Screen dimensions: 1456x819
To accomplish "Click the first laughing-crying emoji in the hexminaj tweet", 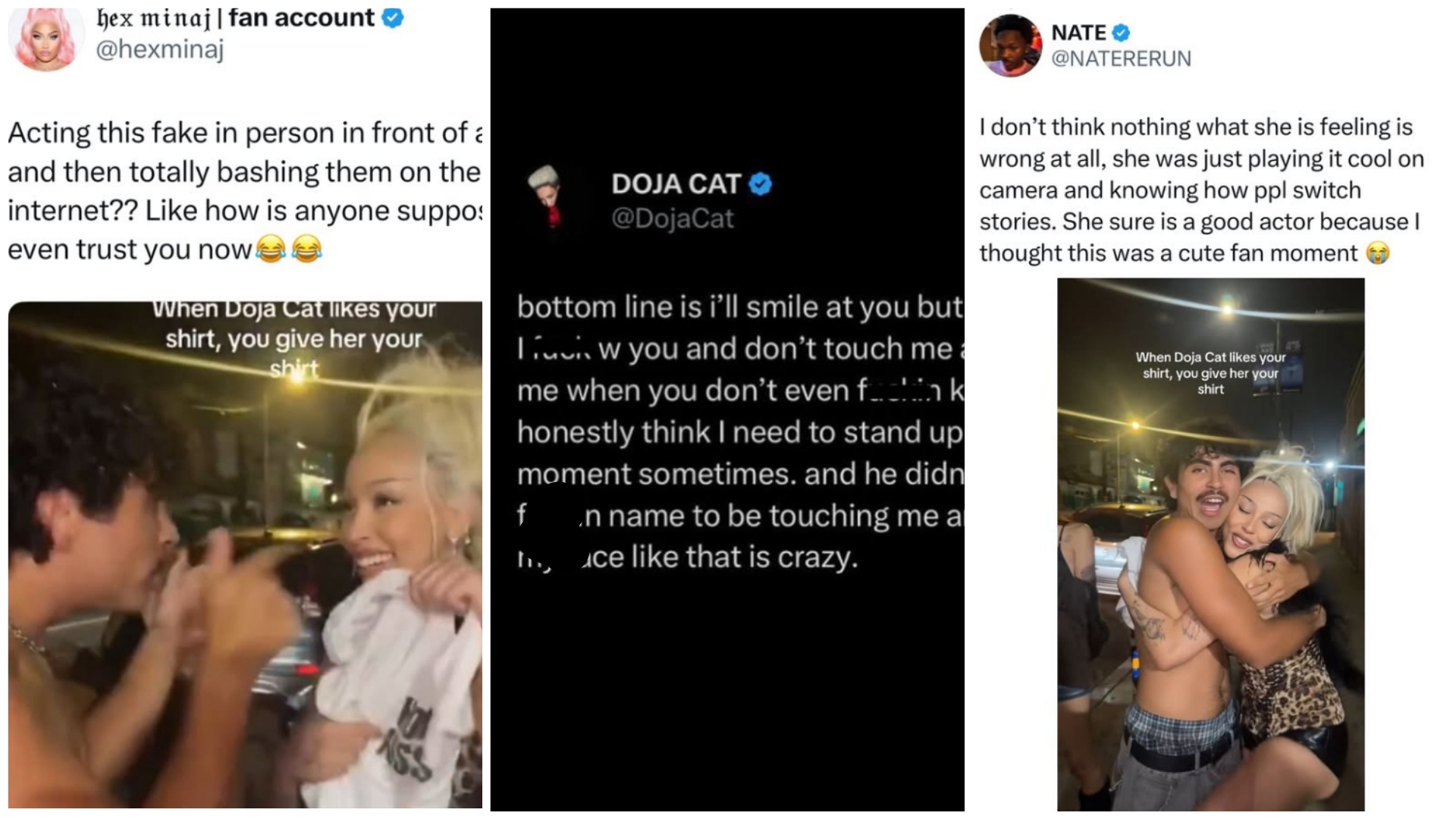I will (x=271, y=249).
